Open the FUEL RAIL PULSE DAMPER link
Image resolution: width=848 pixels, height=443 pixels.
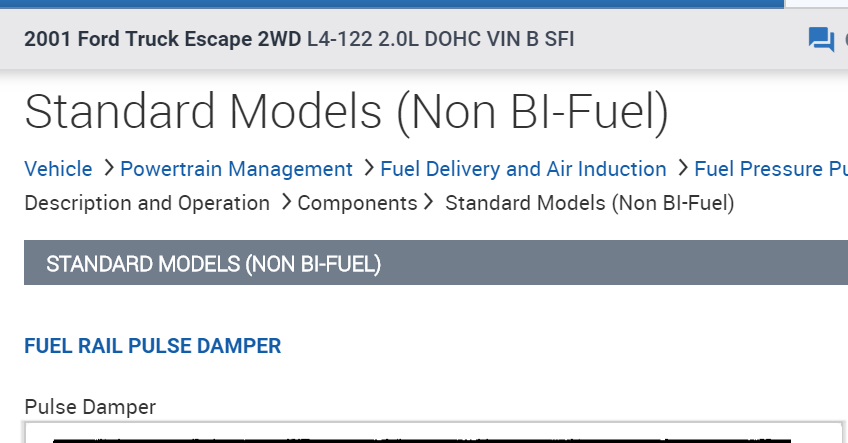click(x=153, y=346)
